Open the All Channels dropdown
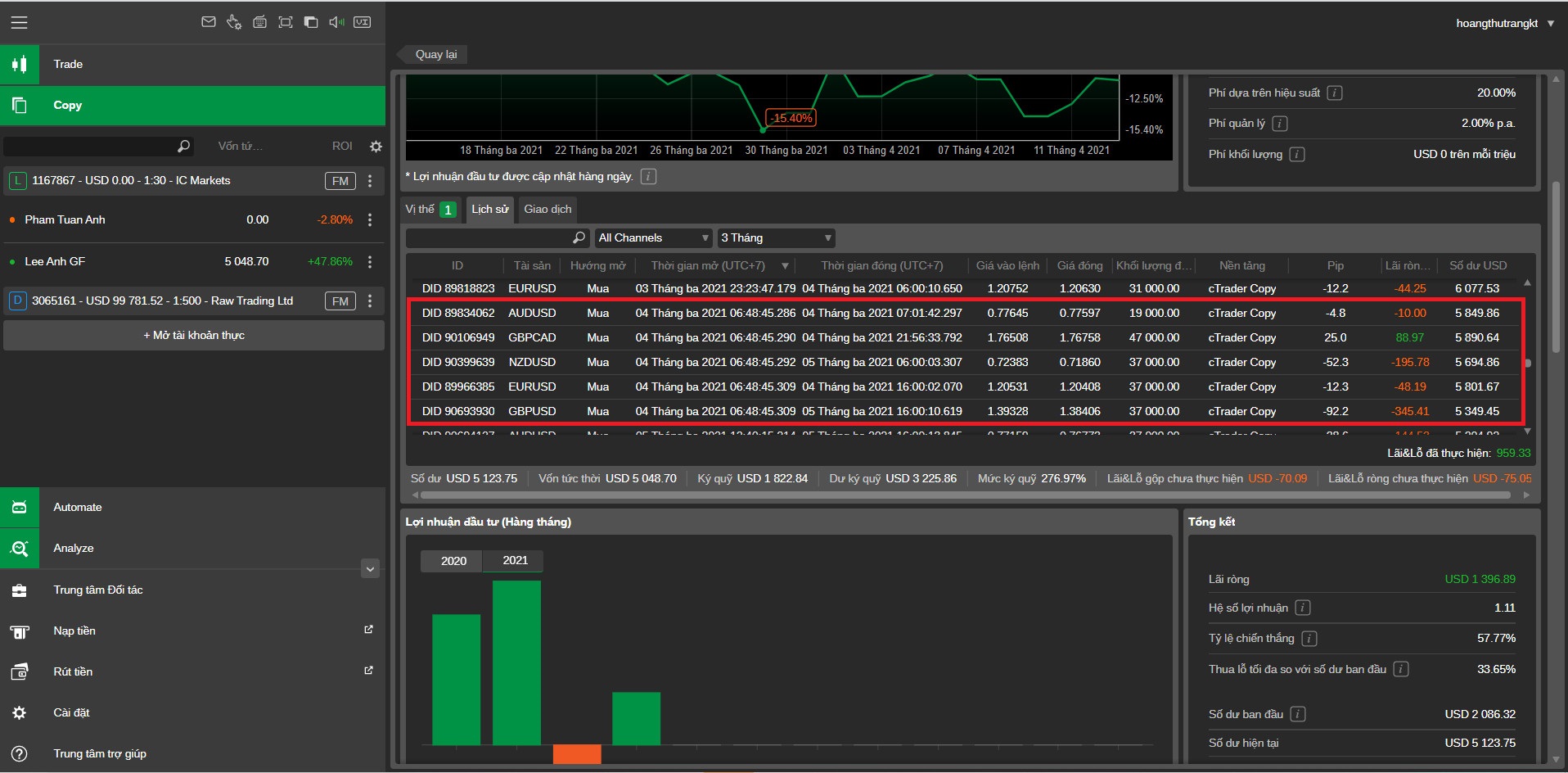 tap(653, 238)
